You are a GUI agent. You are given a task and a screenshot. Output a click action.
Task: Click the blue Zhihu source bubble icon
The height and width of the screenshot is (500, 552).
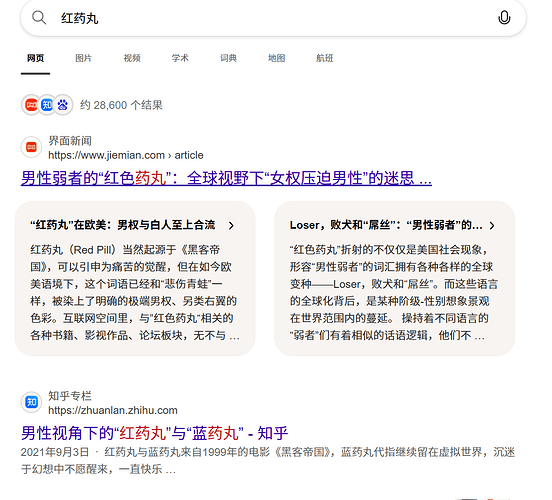coord(47,105)
